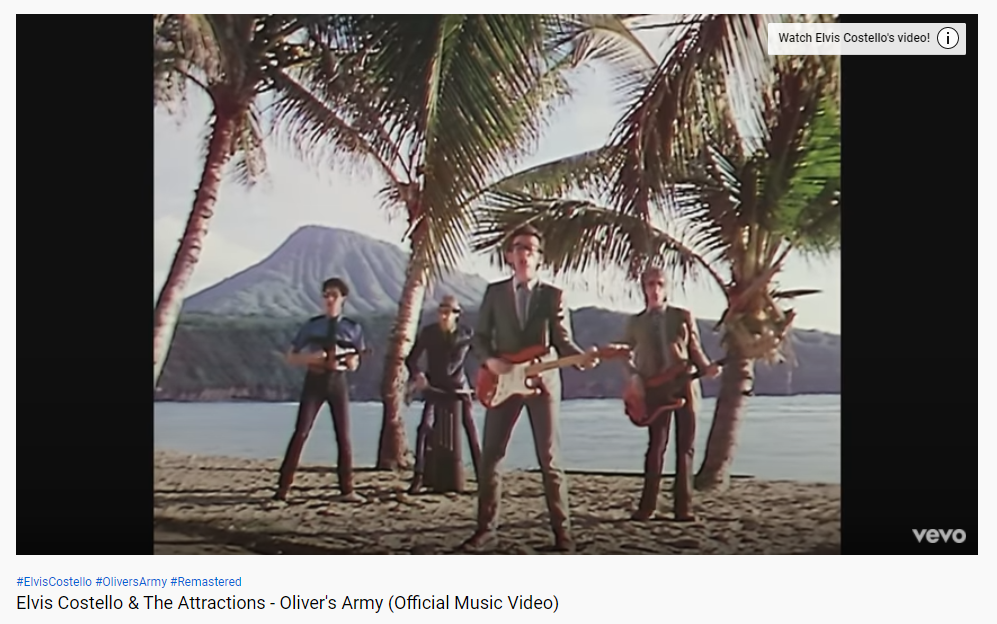The image size is (997, 624).
Task: Open the #ElvisCostello hashtag link
Action: pyautogui.click(x=54, y=581)
